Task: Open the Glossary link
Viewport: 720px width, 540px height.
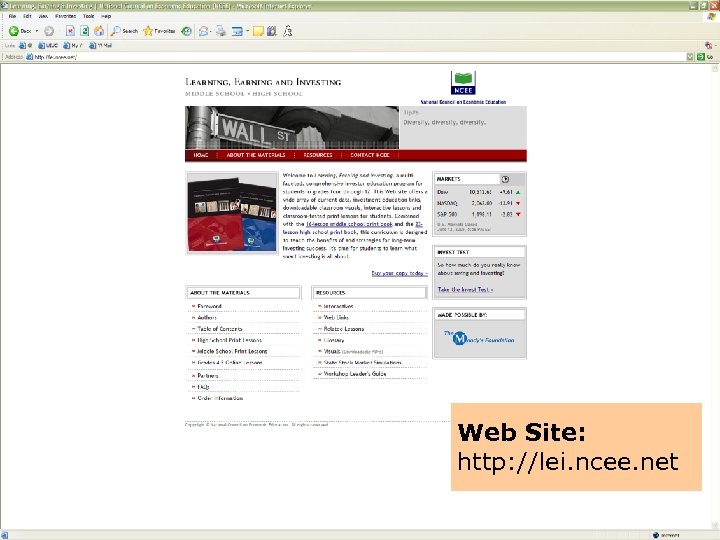Action: point(334,340)
